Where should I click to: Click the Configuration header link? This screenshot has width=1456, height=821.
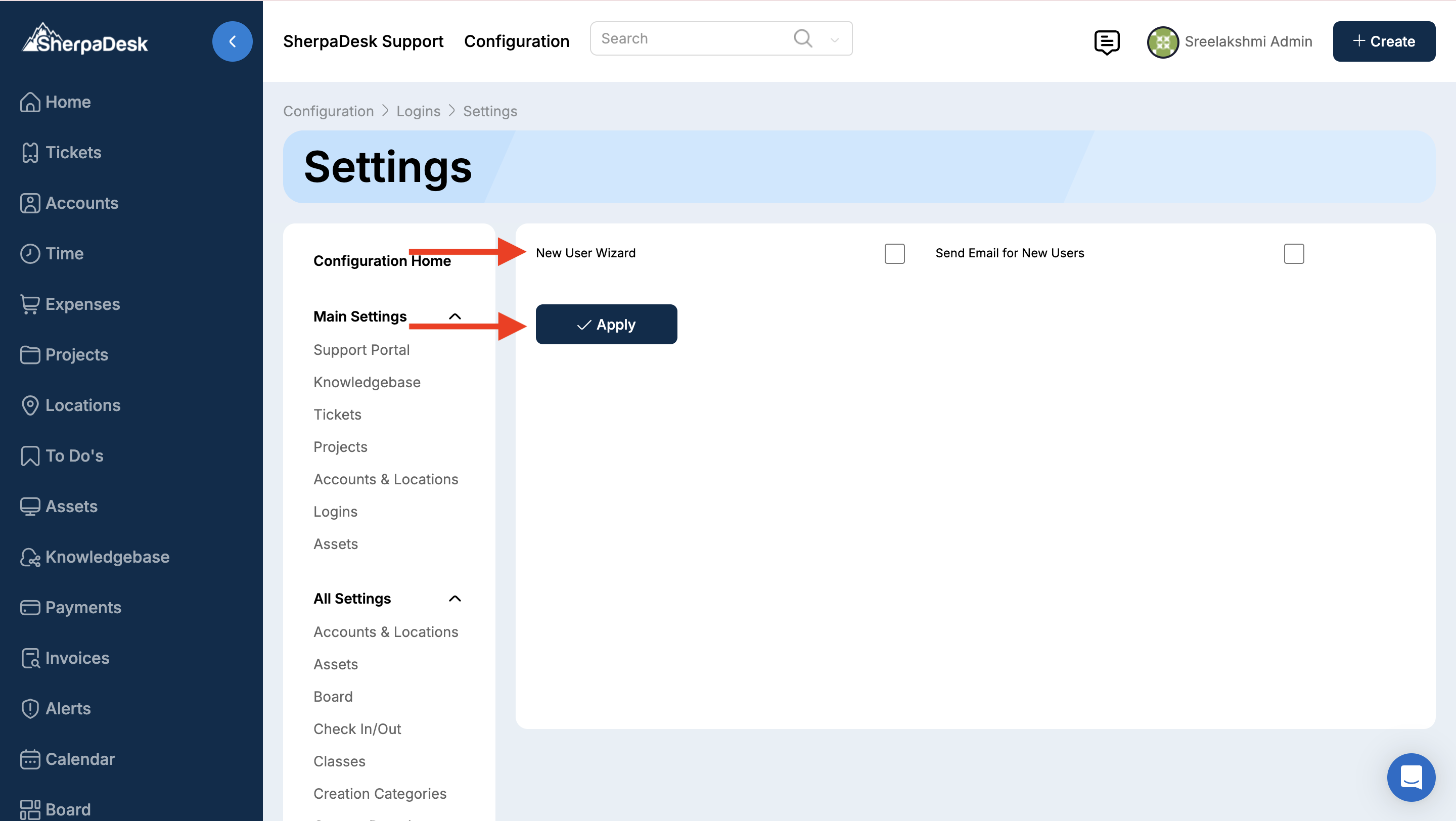(x=517, y=41)
